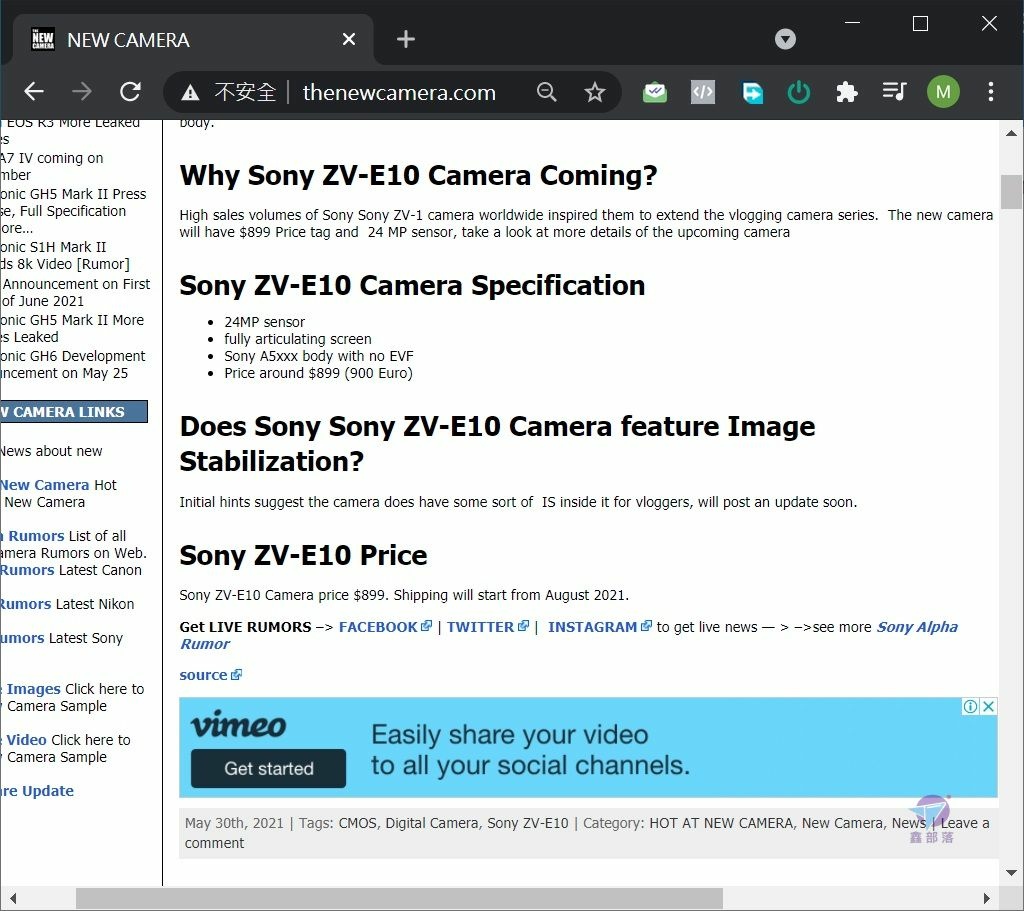Screen dimensions: 1024x911
Task: Open the tab search dropdown arrow
Action: click(785, 39)
